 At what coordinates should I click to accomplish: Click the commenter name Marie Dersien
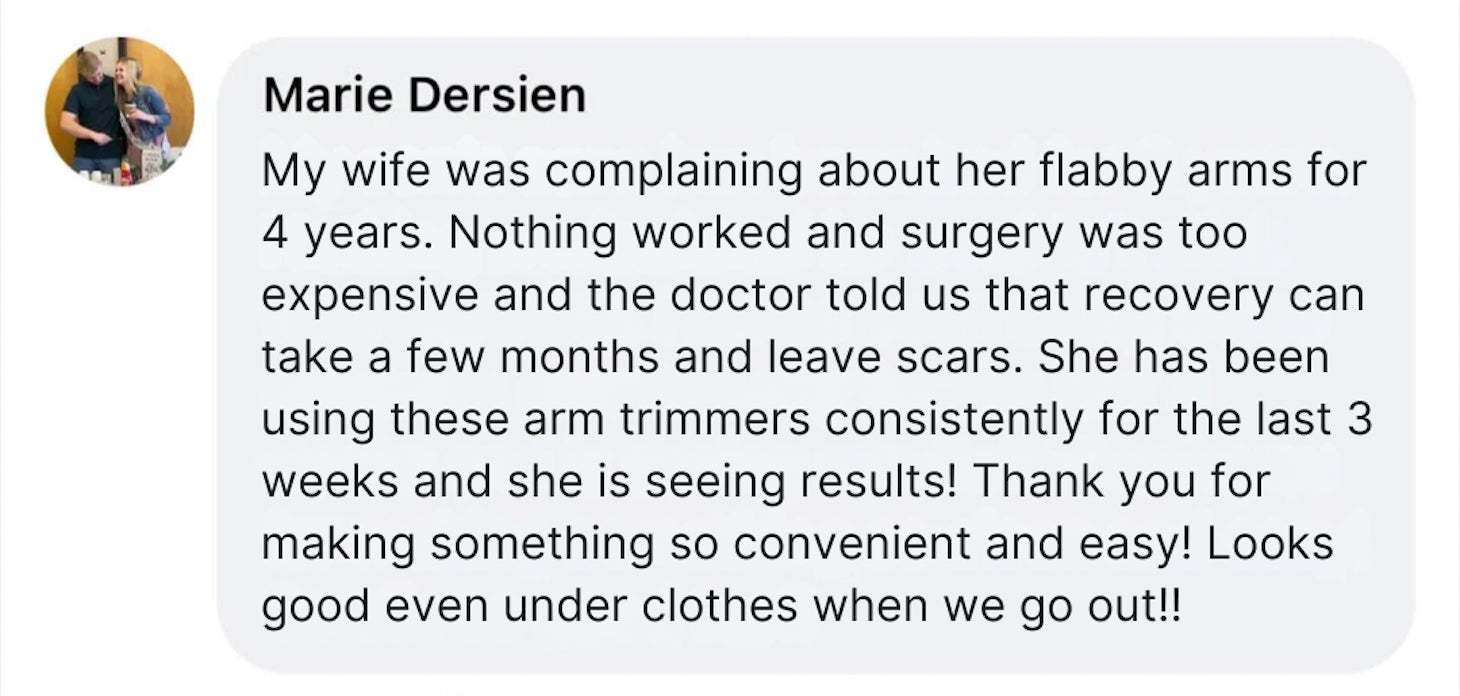click(x=424, y=96)
